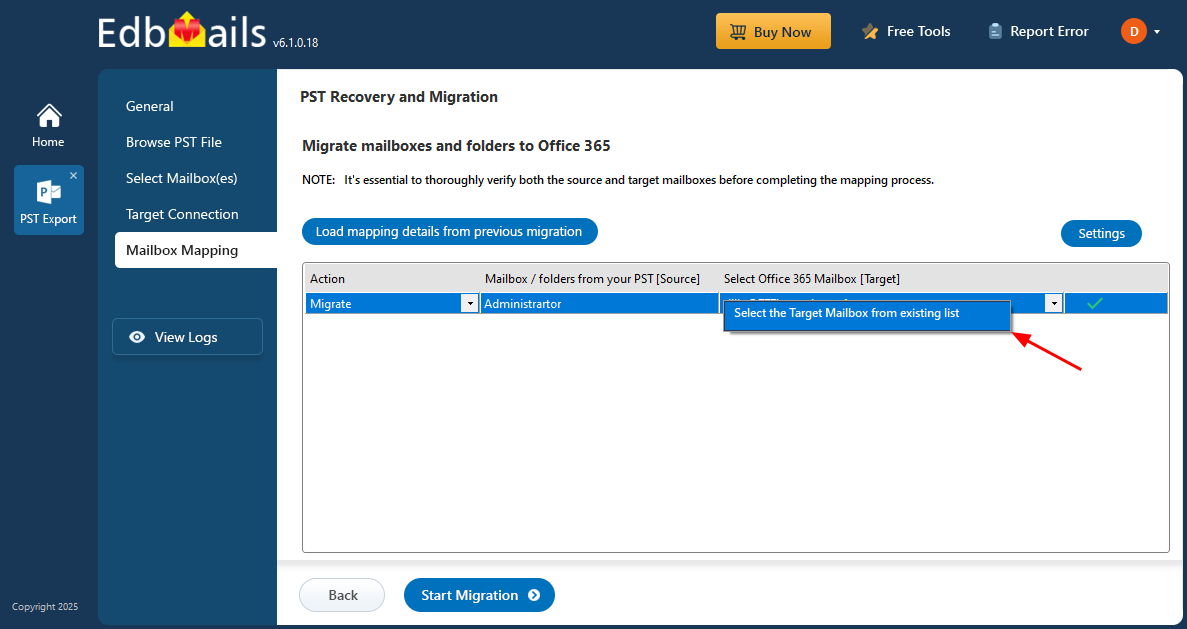Click the Administrartor source mailbox cell
Viewport: 1187px width, 629px height.
coord(599,304)
